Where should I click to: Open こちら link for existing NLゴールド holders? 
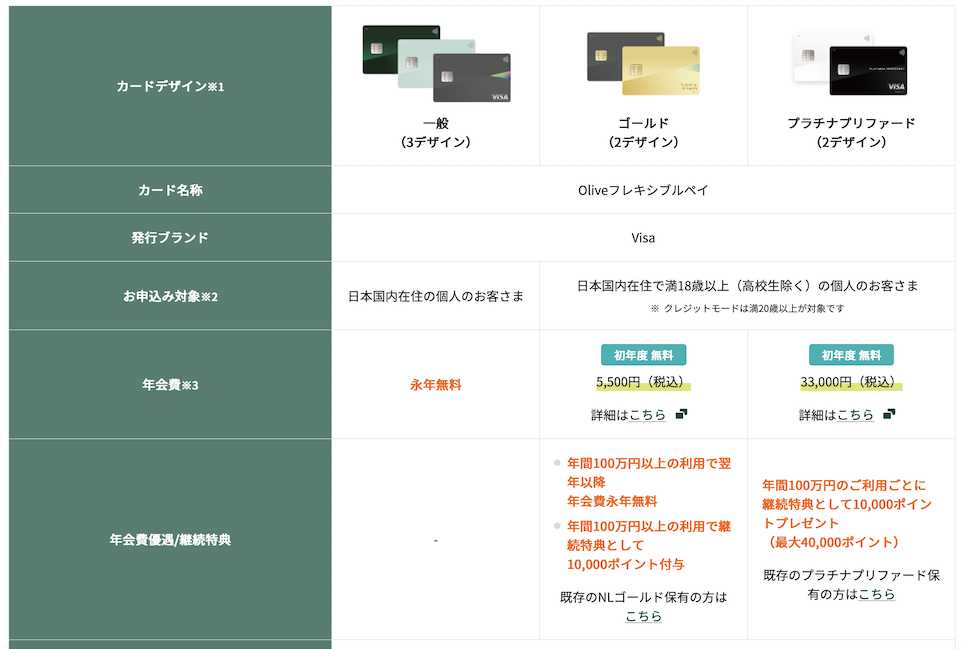point(643,616)
